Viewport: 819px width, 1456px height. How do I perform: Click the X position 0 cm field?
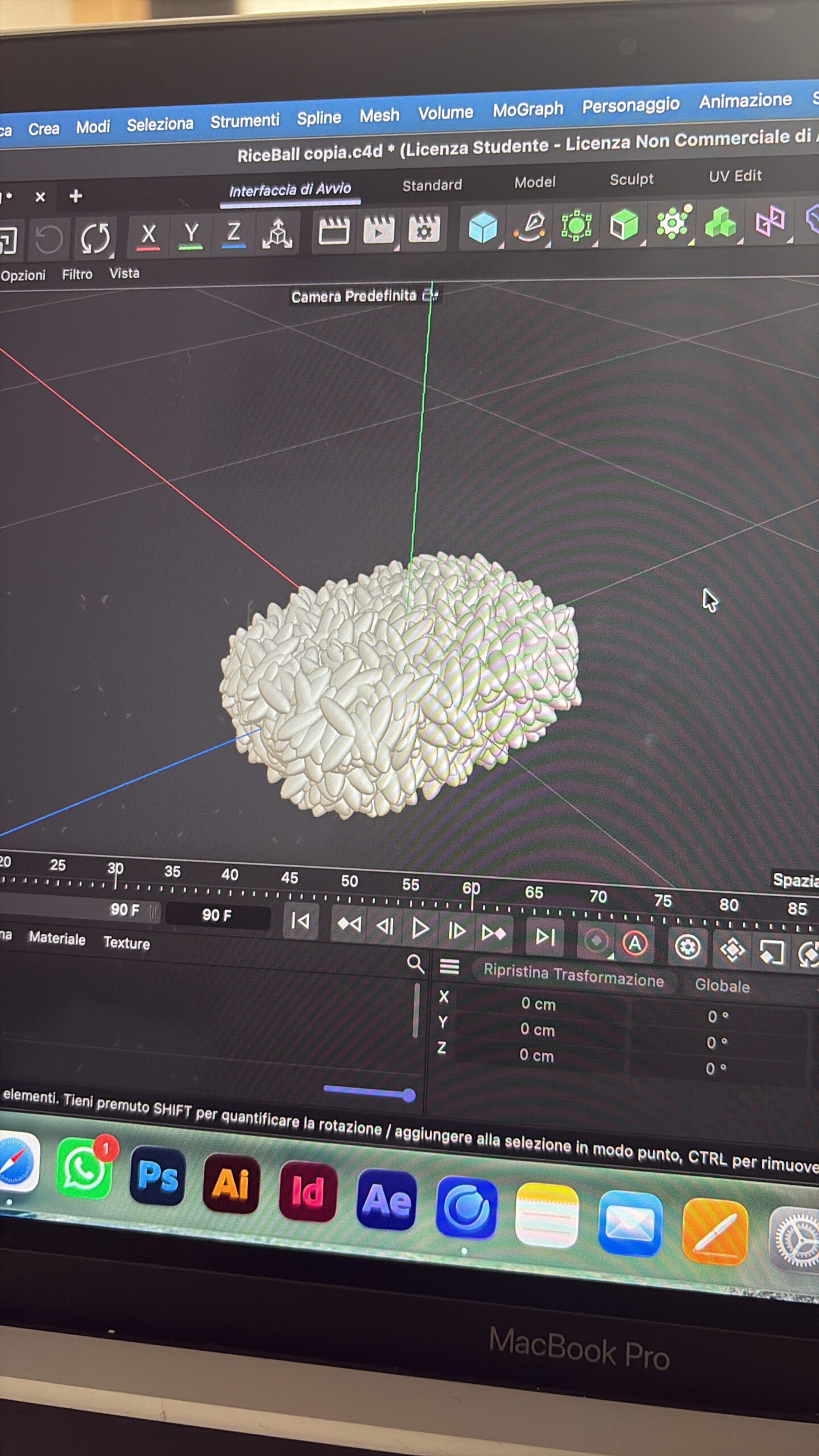click(539, 1004)
